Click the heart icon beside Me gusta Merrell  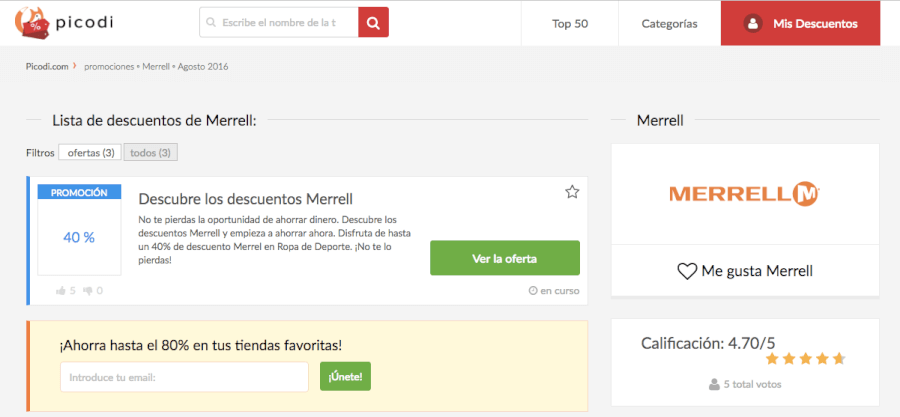pyautogui.click(x=687, y=271)
